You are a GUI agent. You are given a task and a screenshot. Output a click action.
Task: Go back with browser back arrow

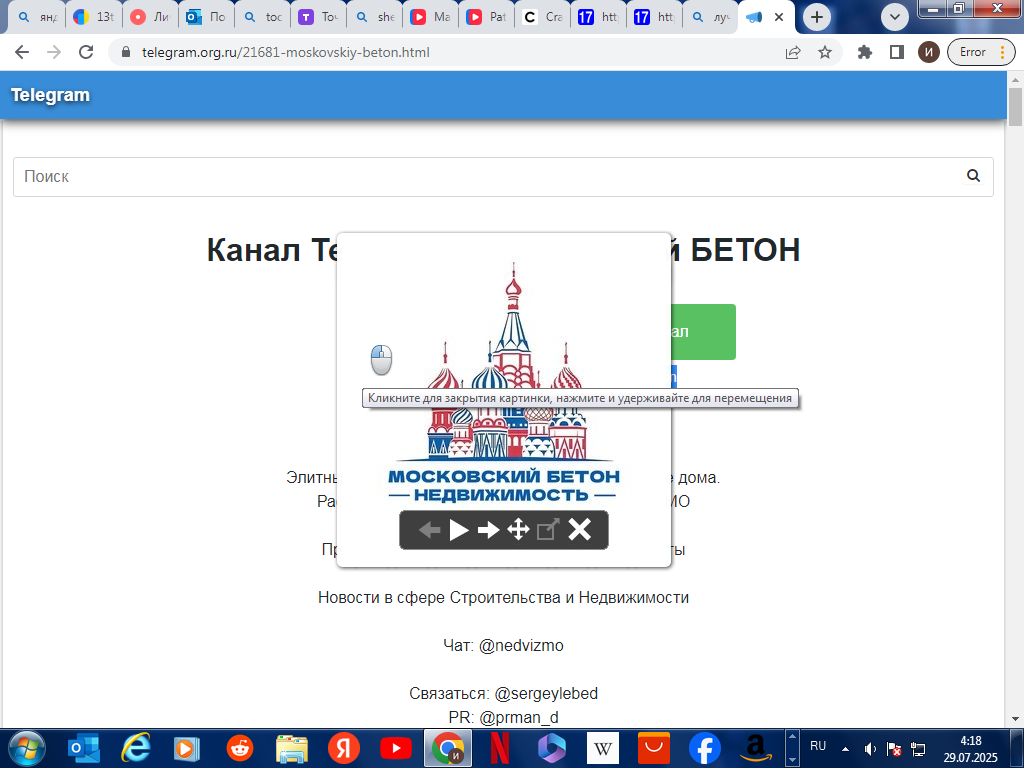[x=22, y=52]
